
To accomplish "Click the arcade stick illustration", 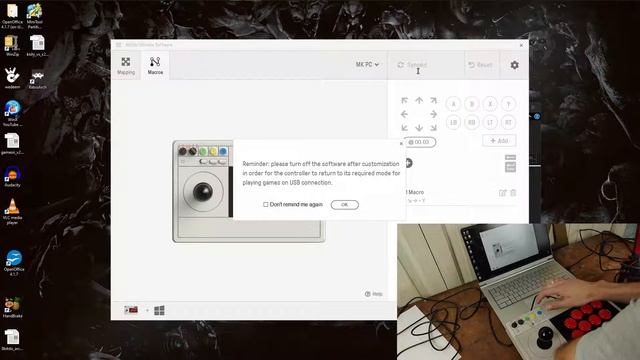I will coord(202,191).
